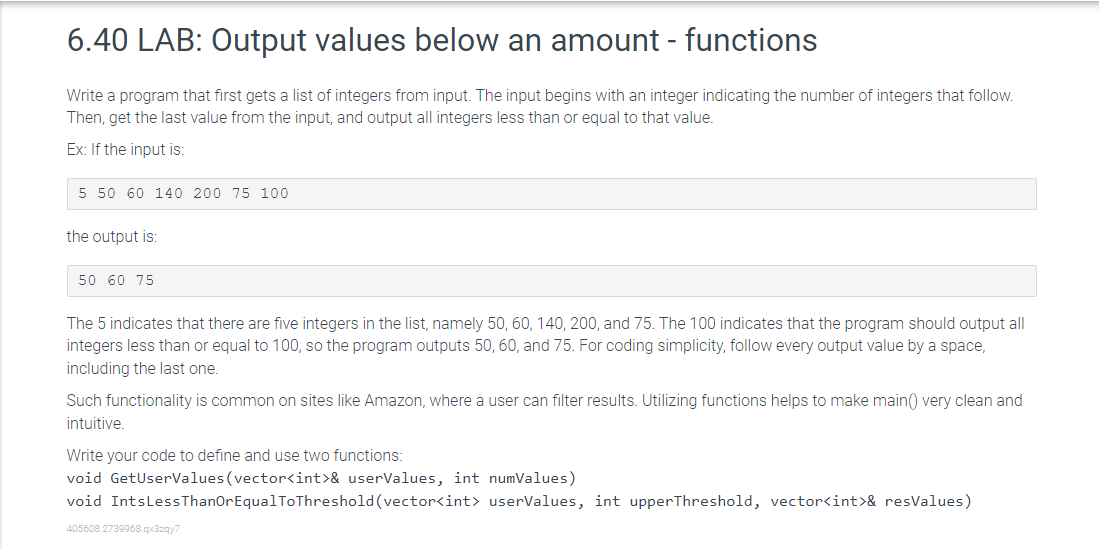Click the example input code box

pos(552,194)
